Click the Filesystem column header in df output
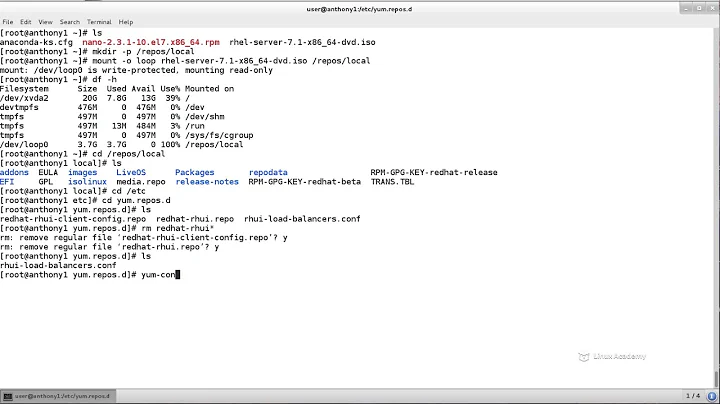The width and height of the screenshot is (720, 404). point(24,89)
